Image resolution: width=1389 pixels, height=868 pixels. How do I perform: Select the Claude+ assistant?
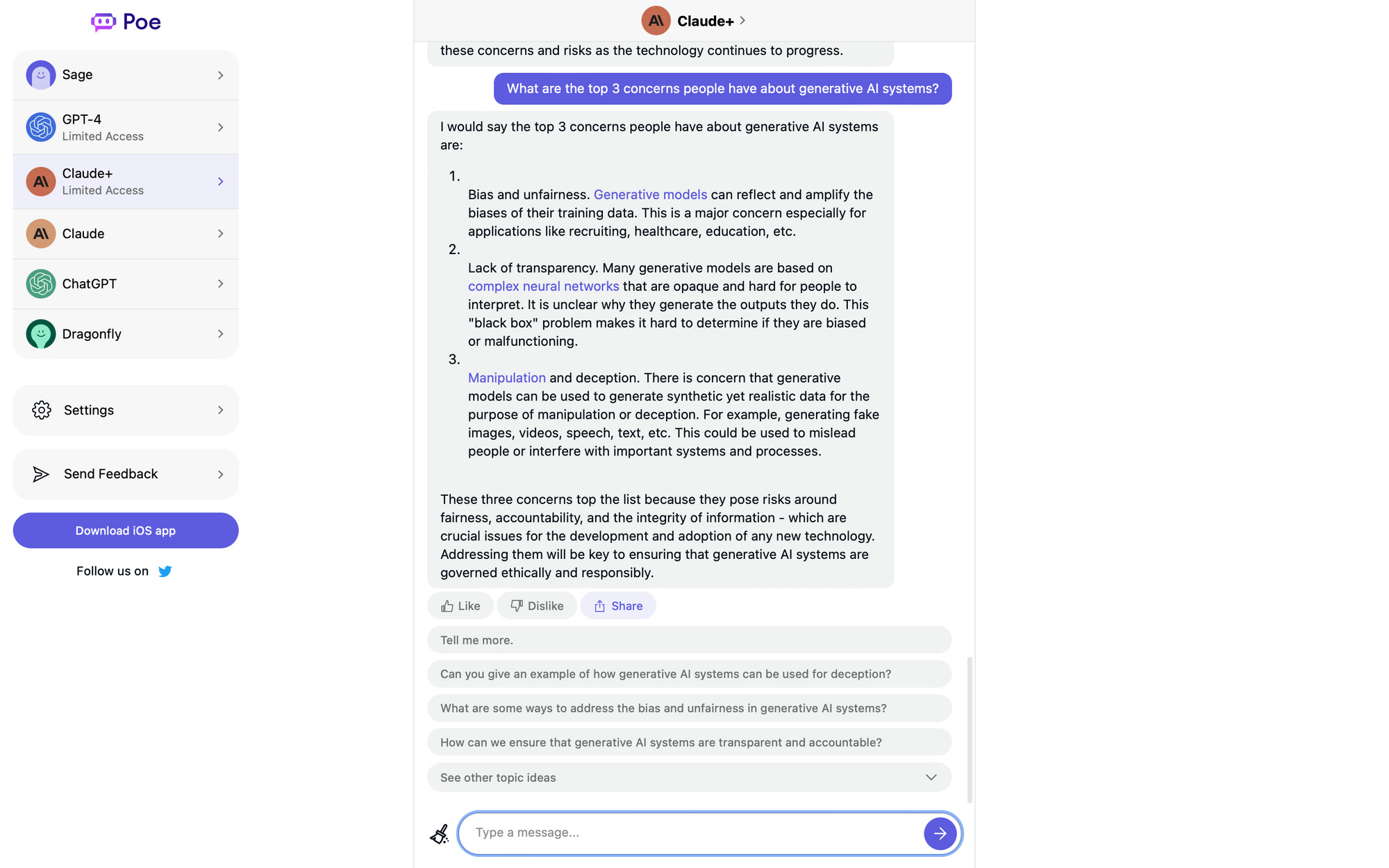pyautogui.click(x=125, y=181)
